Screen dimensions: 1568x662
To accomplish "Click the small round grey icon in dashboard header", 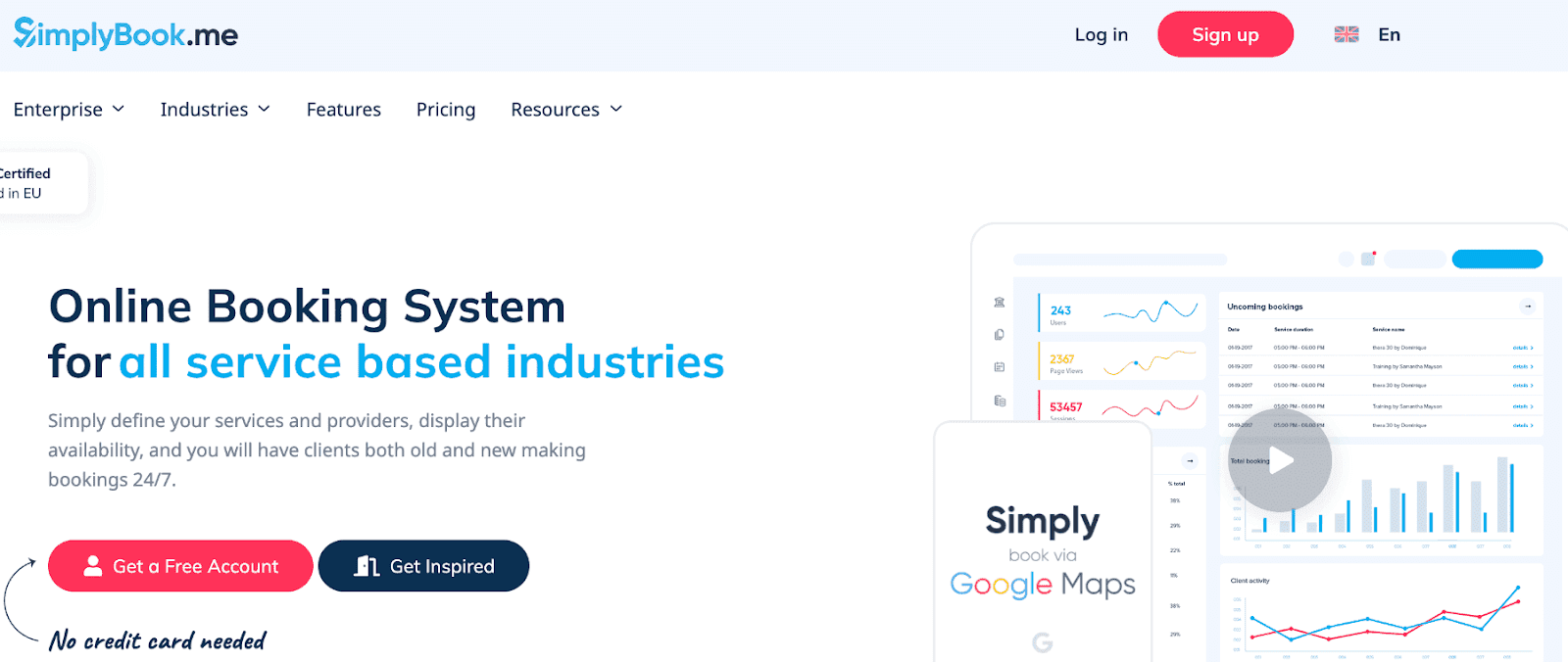I will click(1347, 259).
